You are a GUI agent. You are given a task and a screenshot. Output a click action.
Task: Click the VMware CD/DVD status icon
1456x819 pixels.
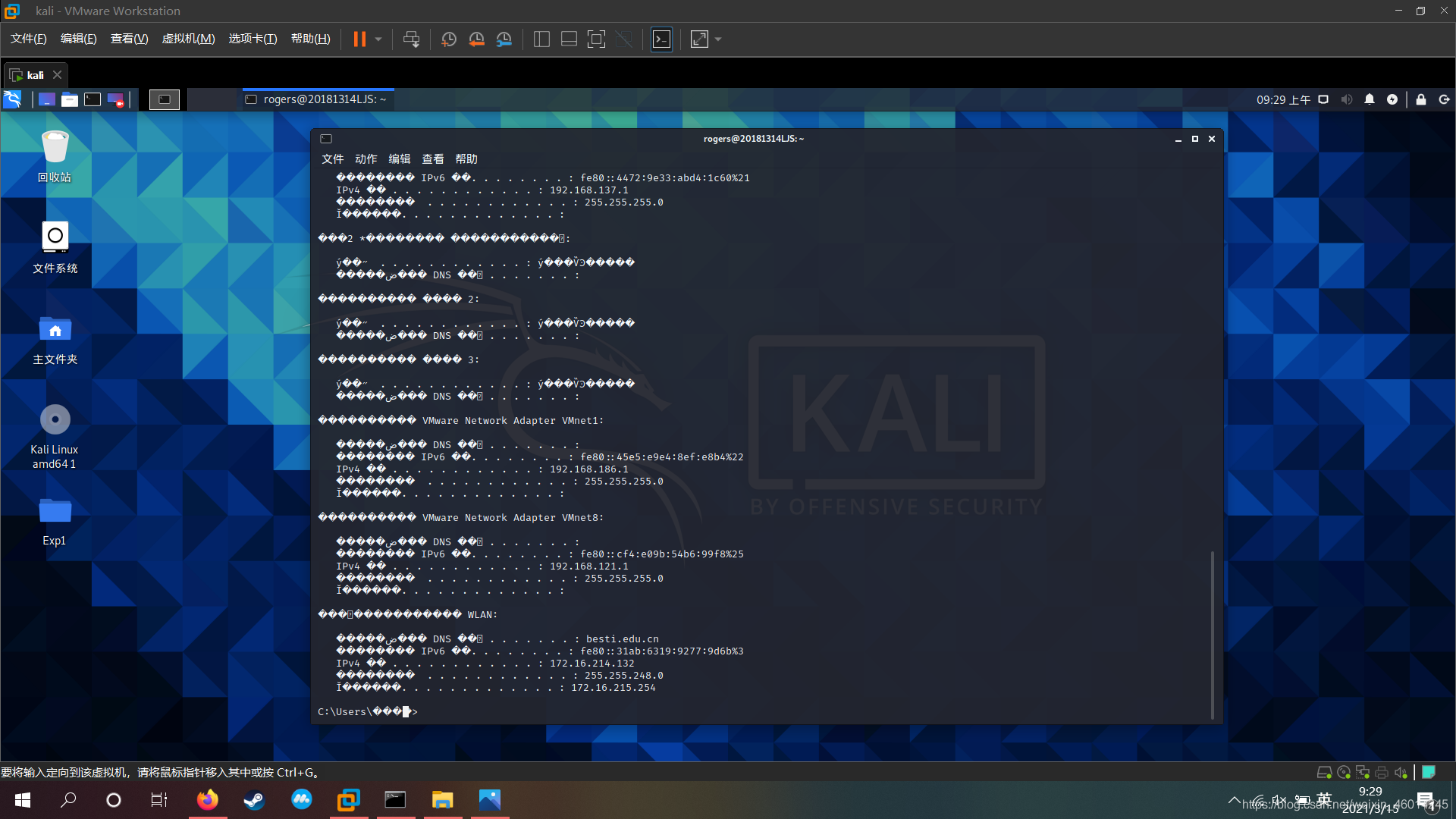click(1344, 772)
